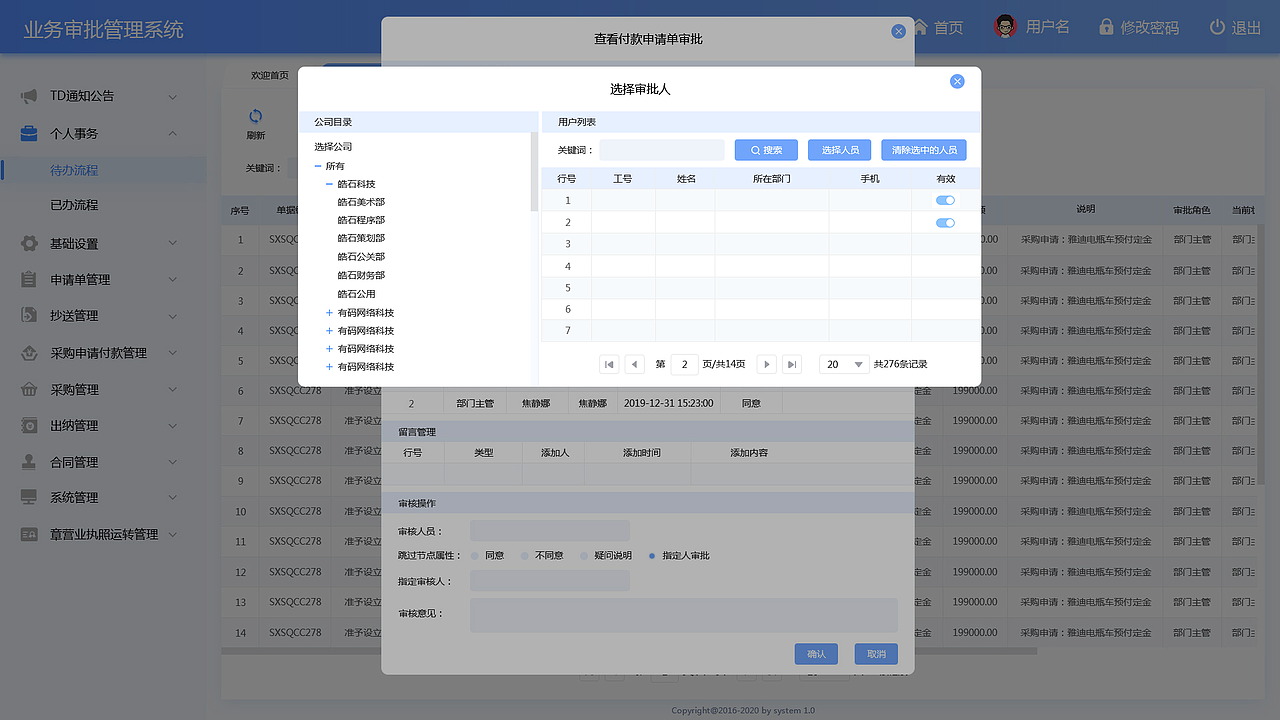Click the 搜索 search button
The height and width of the screenshot is (720, 1280).
coord(765,149)
